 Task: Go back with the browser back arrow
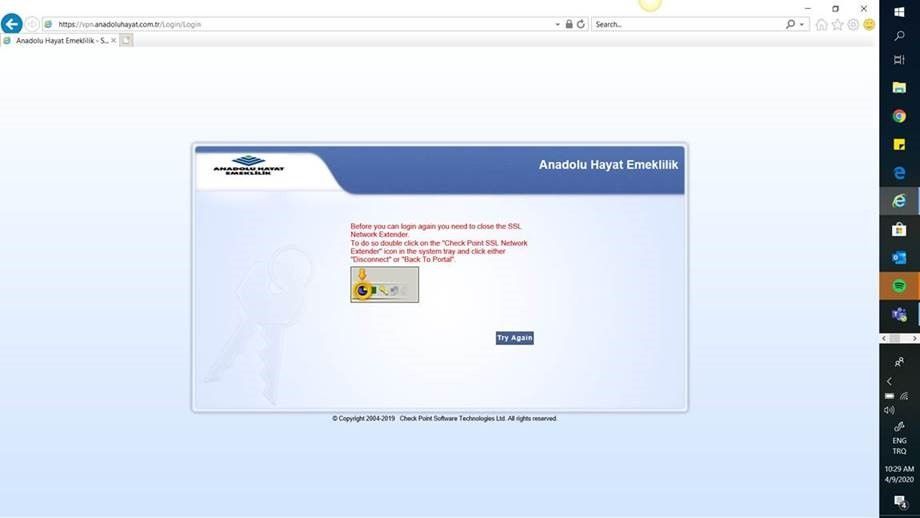click(x=12, y=24)
